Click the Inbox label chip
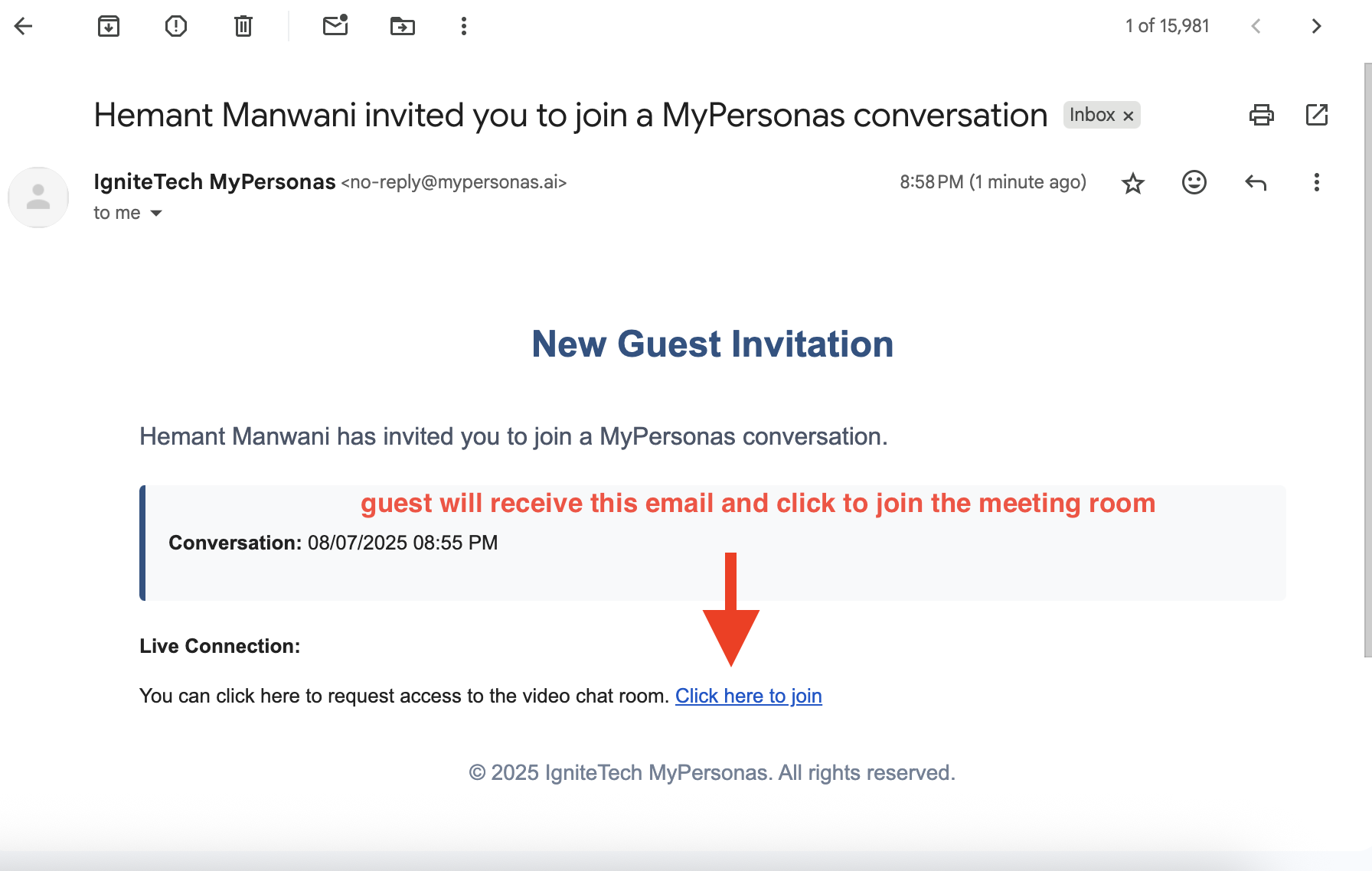Viewport: 1372px width, 871px height. click(1092, 115)
